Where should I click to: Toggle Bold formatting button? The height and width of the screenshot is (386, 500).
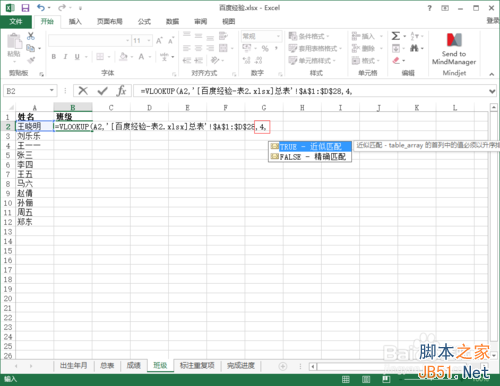[x=54, y=57]
